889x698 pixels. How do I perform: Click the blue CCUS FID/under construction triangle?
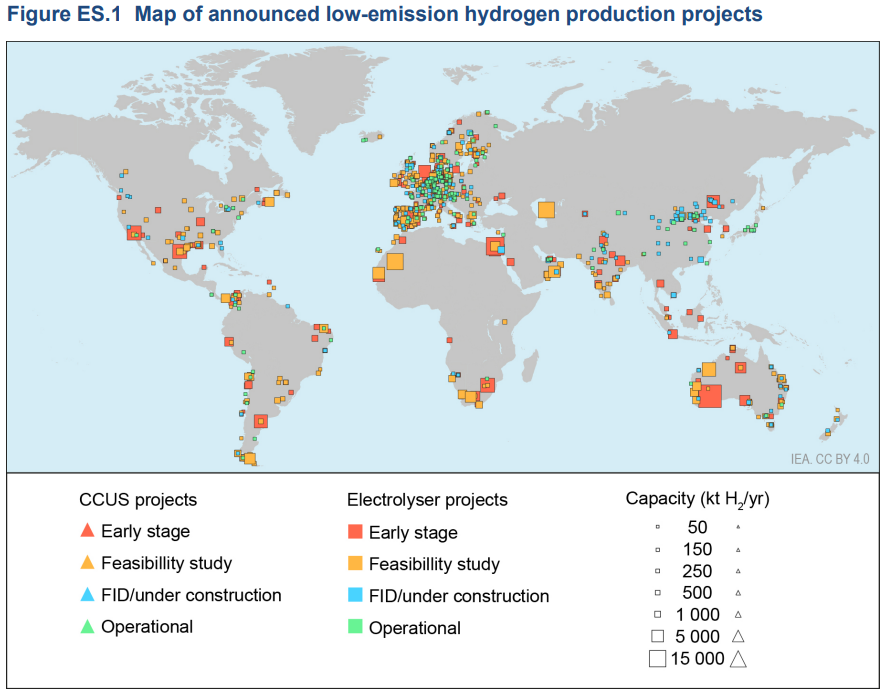(87, 594)
